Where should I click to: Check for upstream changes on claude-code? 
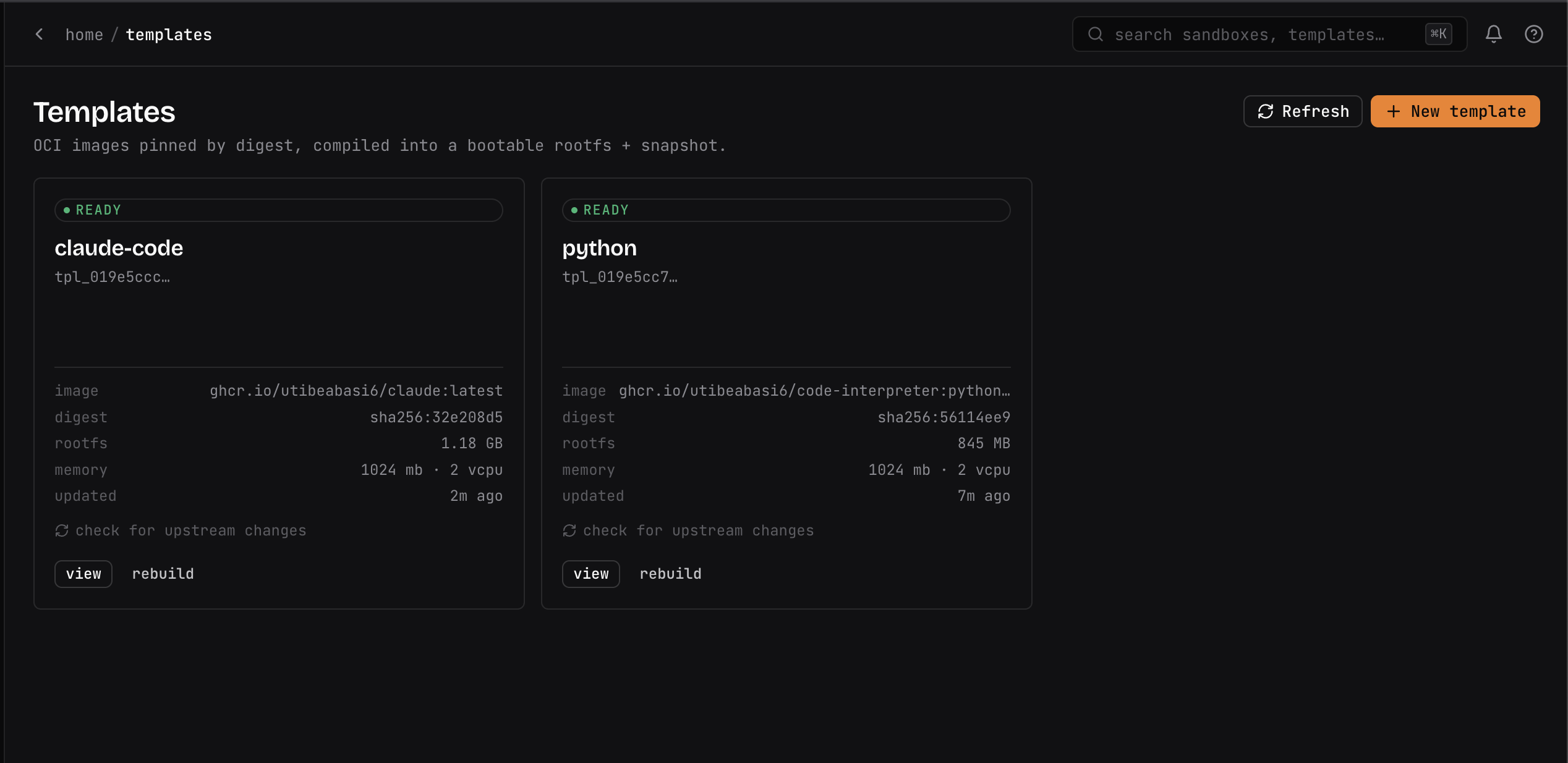tap(181, 531)
